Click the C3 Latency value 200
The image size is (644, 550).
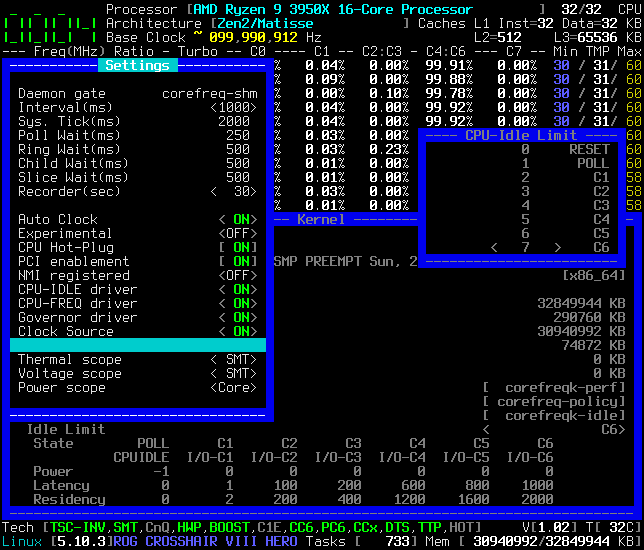350,485
